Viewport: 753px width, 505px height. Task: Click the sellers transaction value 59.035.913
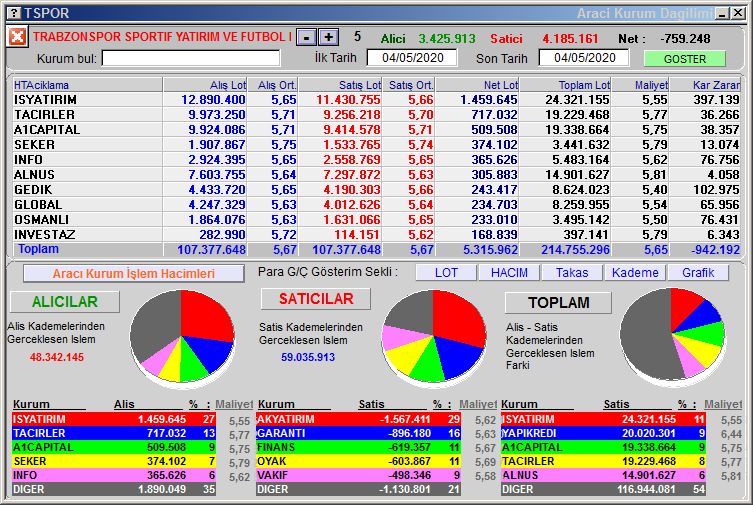tap(308, 357)
